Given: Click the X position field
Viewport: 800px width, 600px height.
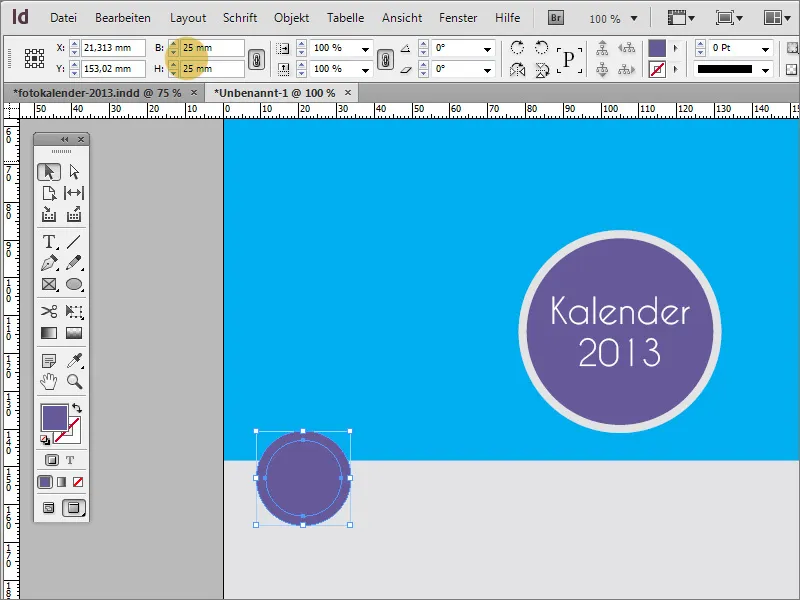Looking at the screenshot, I should pyautogui.click(x=113, y=48).
